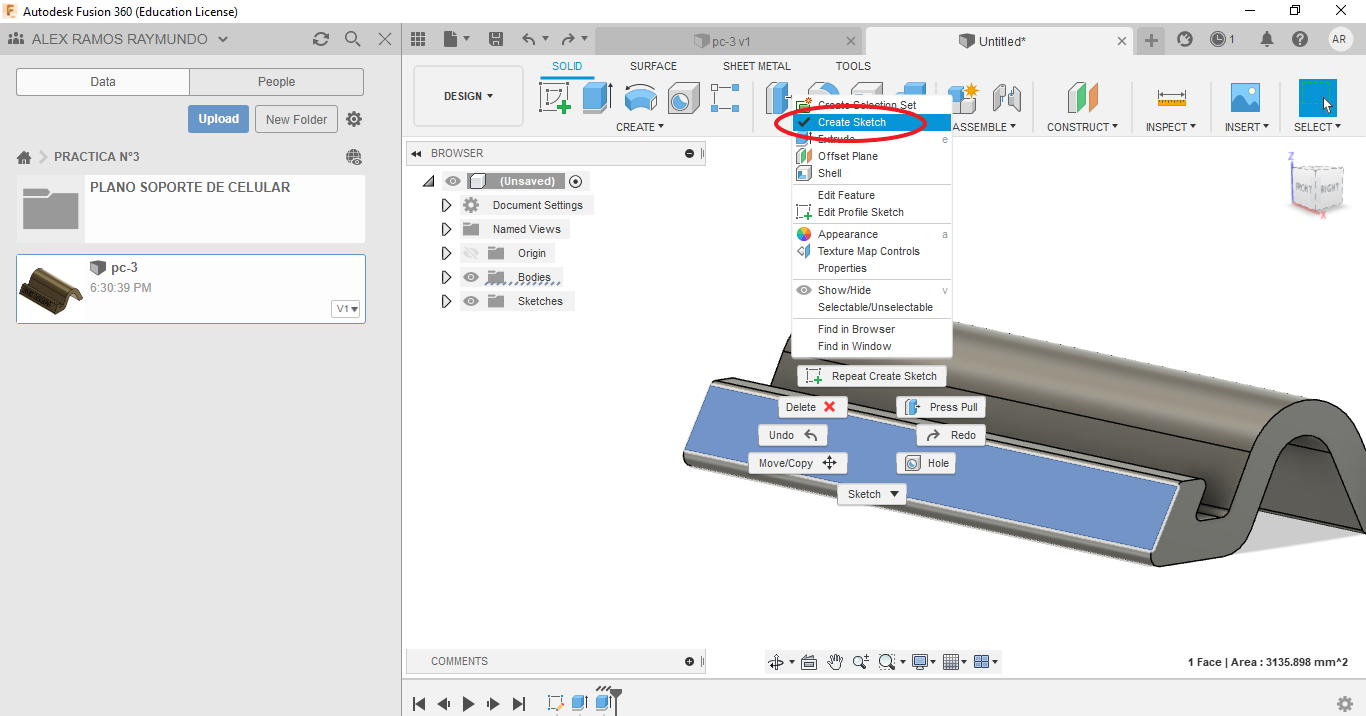
Task: Select the Extrude tool in toolbar
Action: [x=597, y=98]
